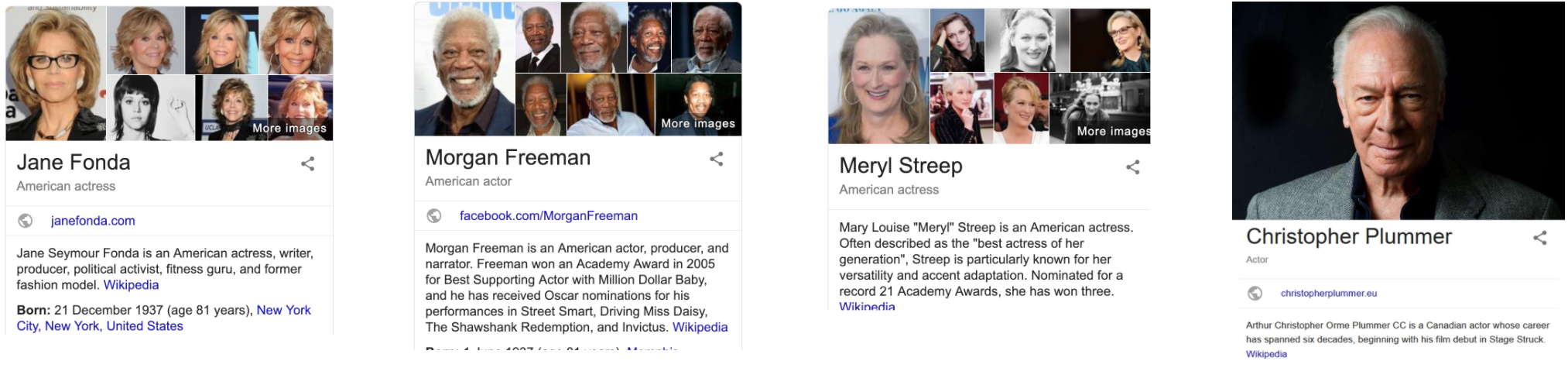Image resolution: width=1568 pixels, height=385 pixels.
Task: Click globe icon beside facebook.com/MorganFreeman
Action: point(434,215)
